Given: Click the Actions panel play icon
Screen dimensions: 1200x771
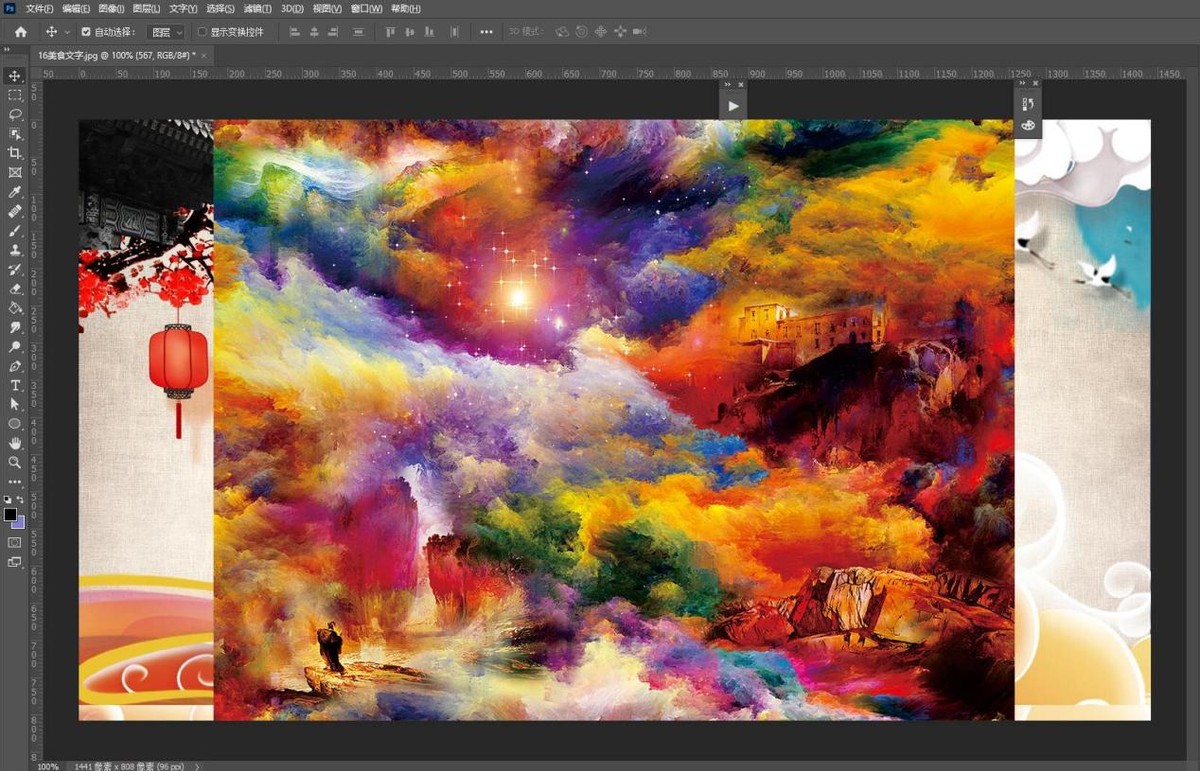Looking at the screenshot, I should [x=733, y=105].
